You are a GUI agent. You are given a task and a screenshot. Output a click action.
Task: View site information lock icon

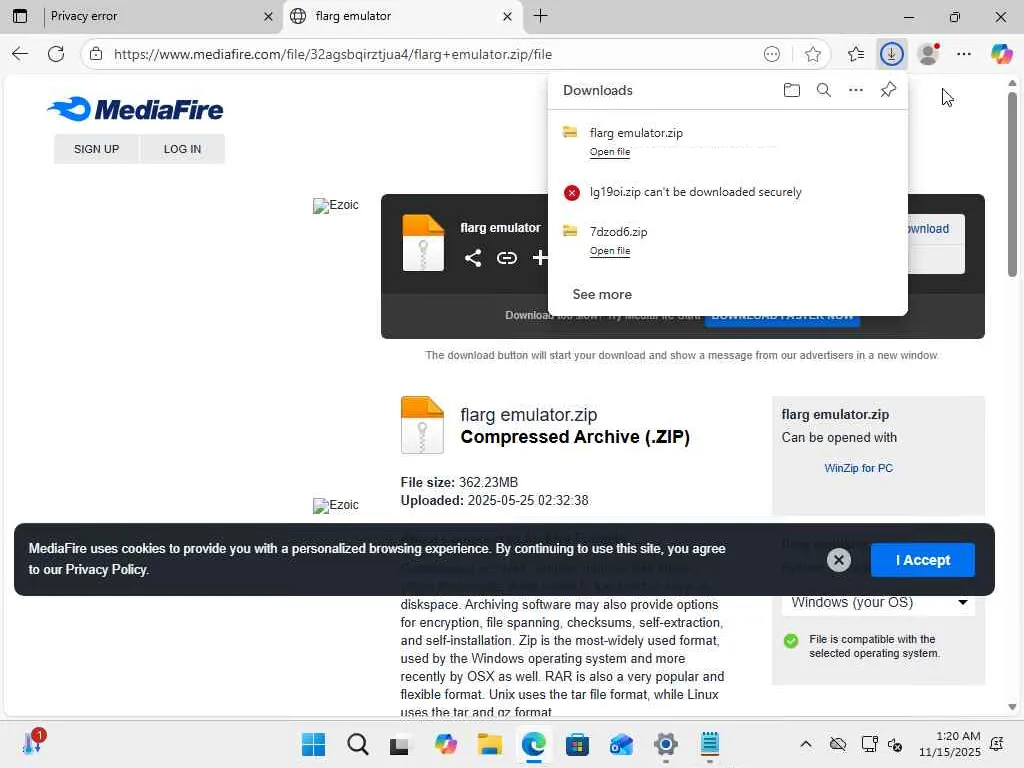[x=96, y=54]
